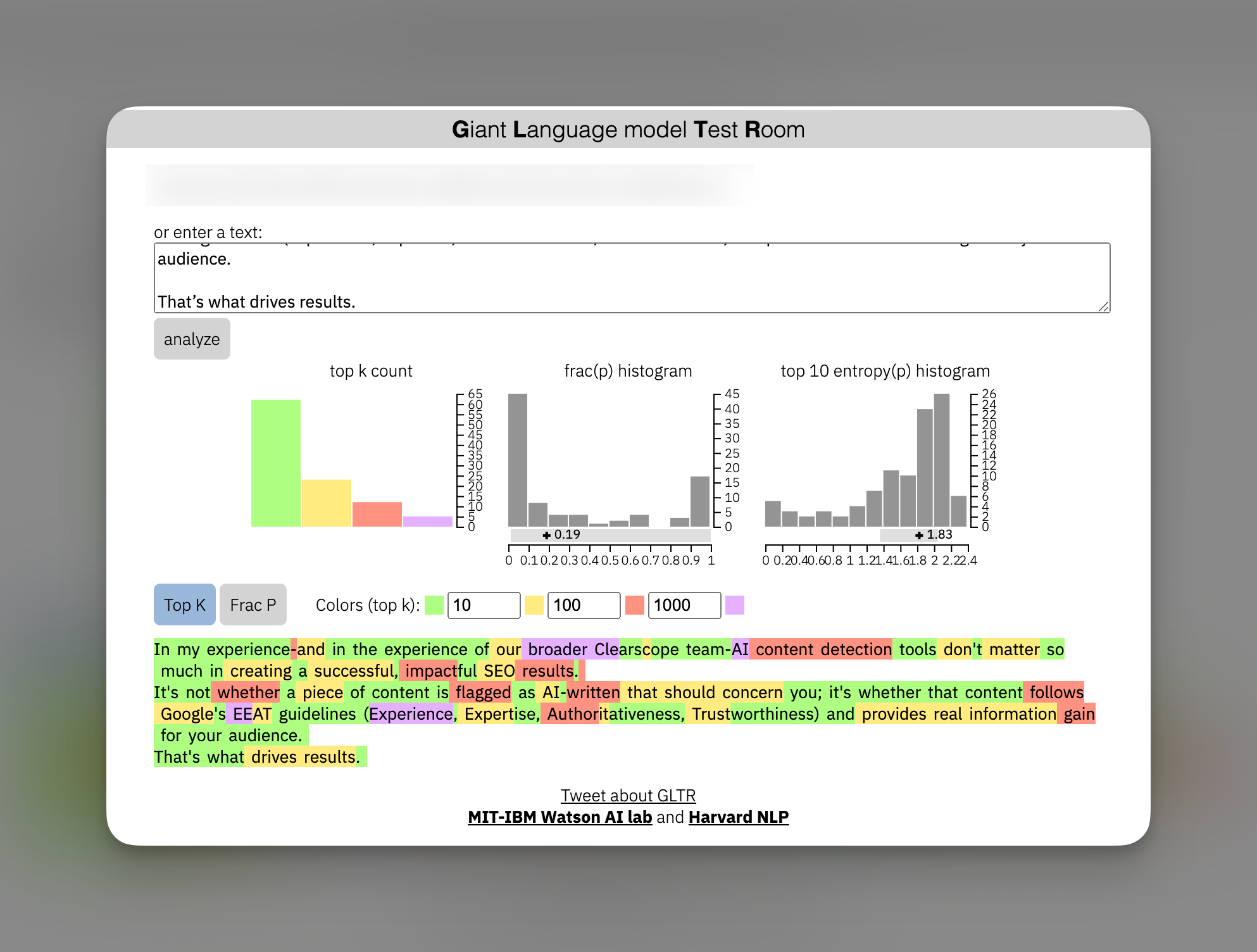Click the green top-k color swatch
Image resolution: width=1257 pixels, height=952 pixels.
[434, 605]
